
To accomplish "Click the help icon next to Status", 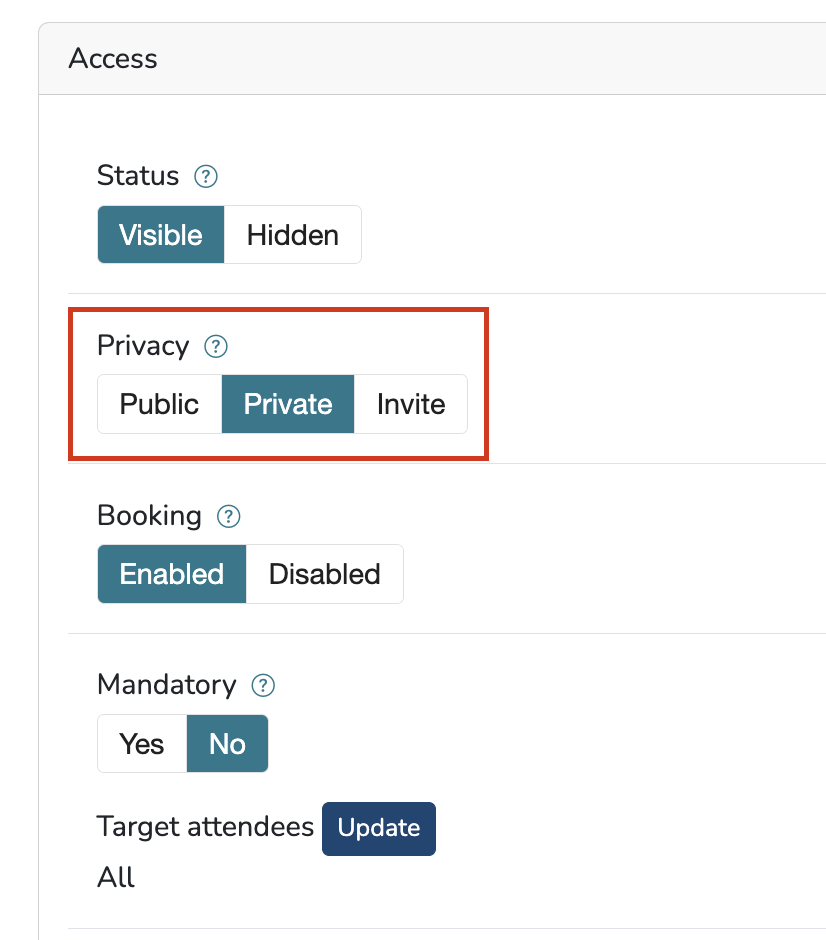I will click(x=206, y=177).
